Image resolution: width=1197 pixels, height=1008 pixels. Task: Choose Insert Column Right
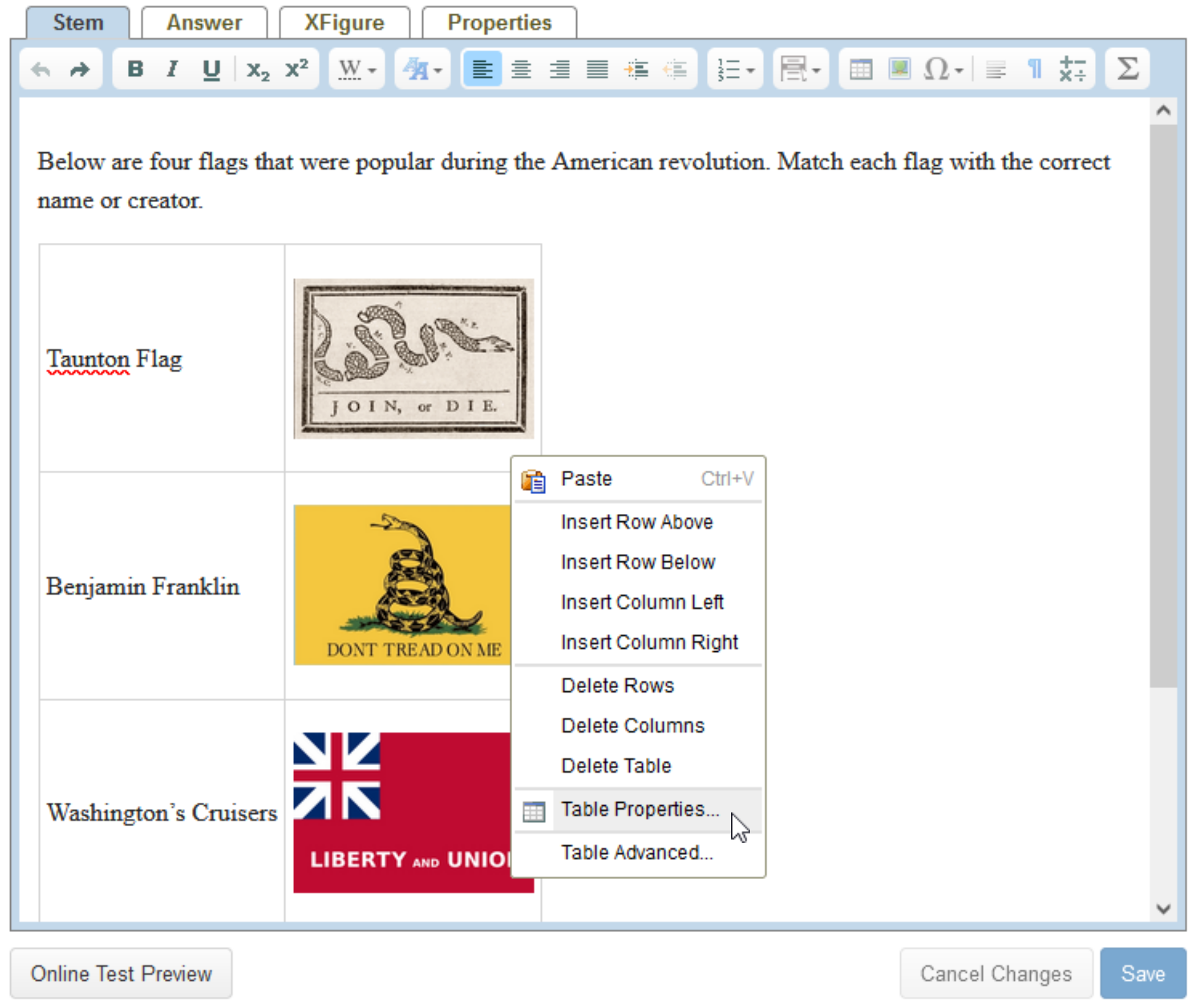tap(638, 642)
